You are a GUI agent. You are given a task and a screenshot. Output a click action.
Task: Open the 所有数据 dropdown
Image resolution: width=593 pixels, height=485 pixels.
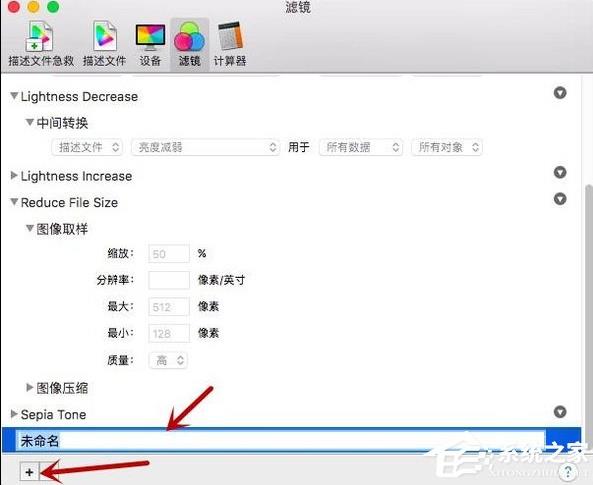pos(361,147)
